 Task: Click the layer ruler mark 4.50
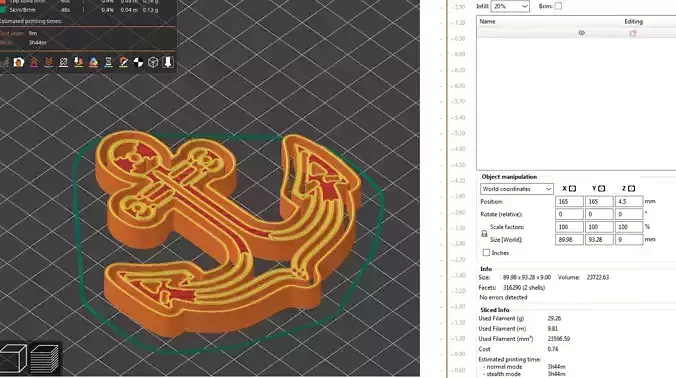point(459,165)
